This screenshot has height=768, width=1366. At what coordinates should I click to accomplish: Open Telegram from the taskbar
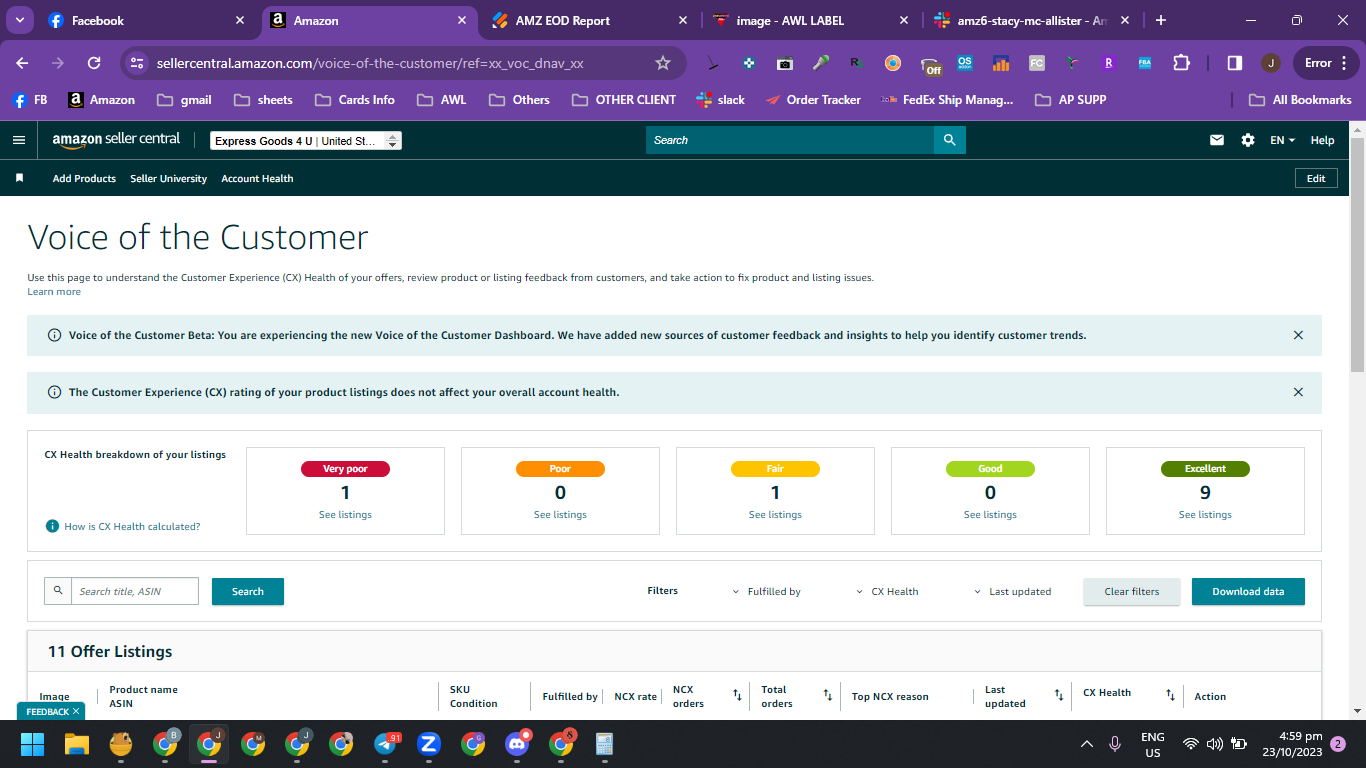[385, 744]
